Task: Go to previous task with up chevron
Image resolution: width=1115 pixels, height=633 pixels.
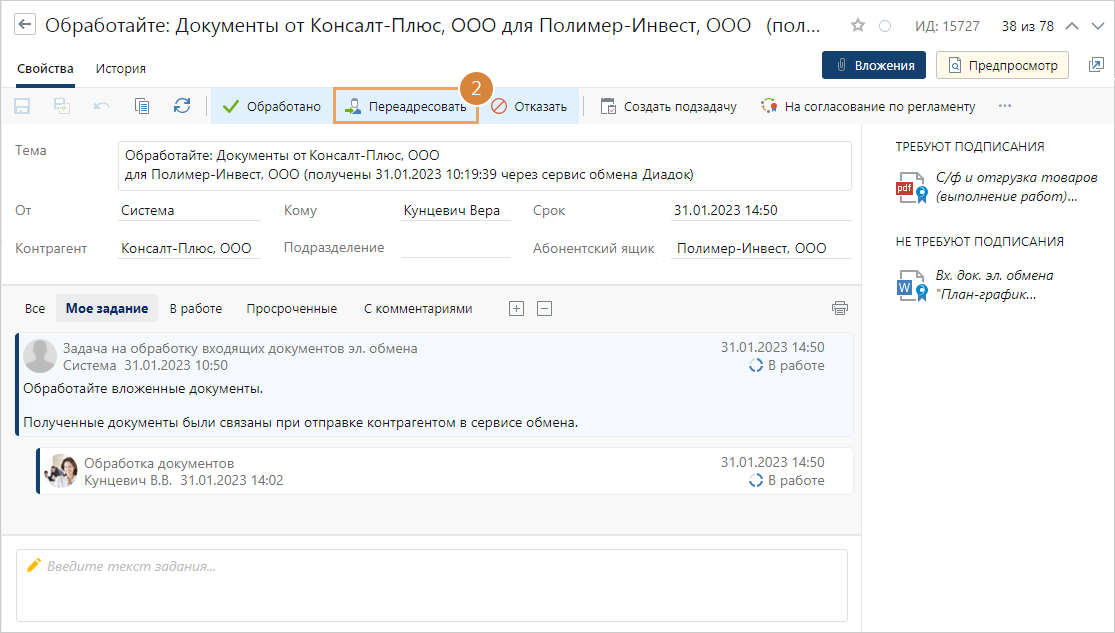Action: [x=1072, y=26]
